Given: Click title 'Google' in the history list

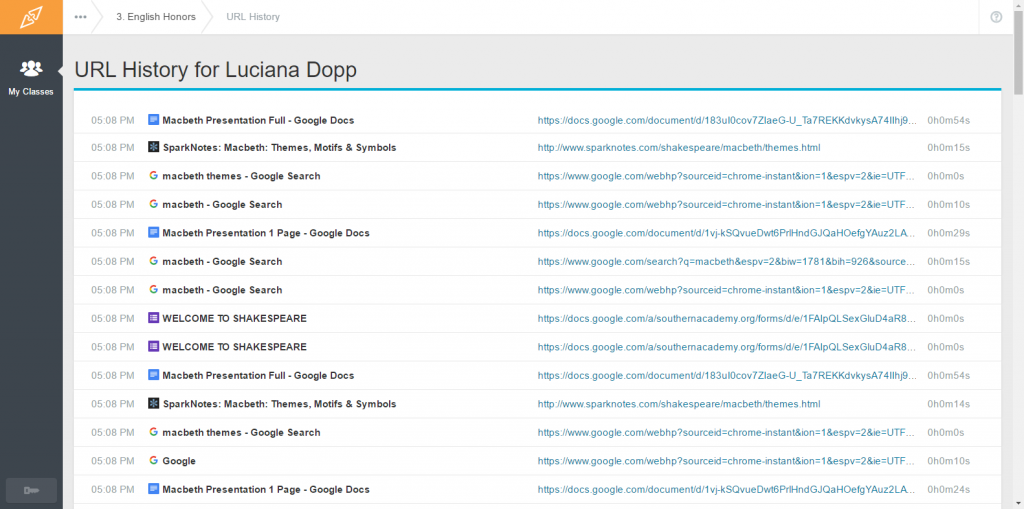Looking at the screenshot, I should 179,461.
